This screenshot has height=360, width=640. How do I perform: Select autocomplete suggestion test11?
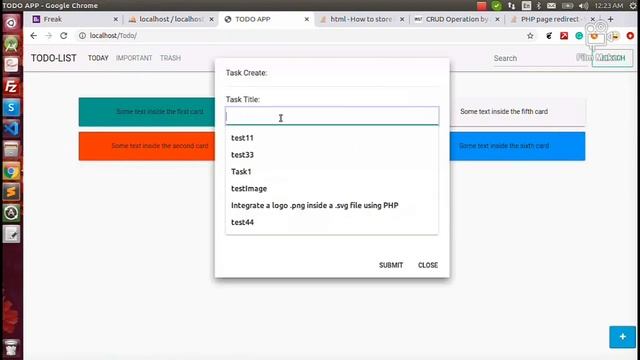[x=332, y=138]
